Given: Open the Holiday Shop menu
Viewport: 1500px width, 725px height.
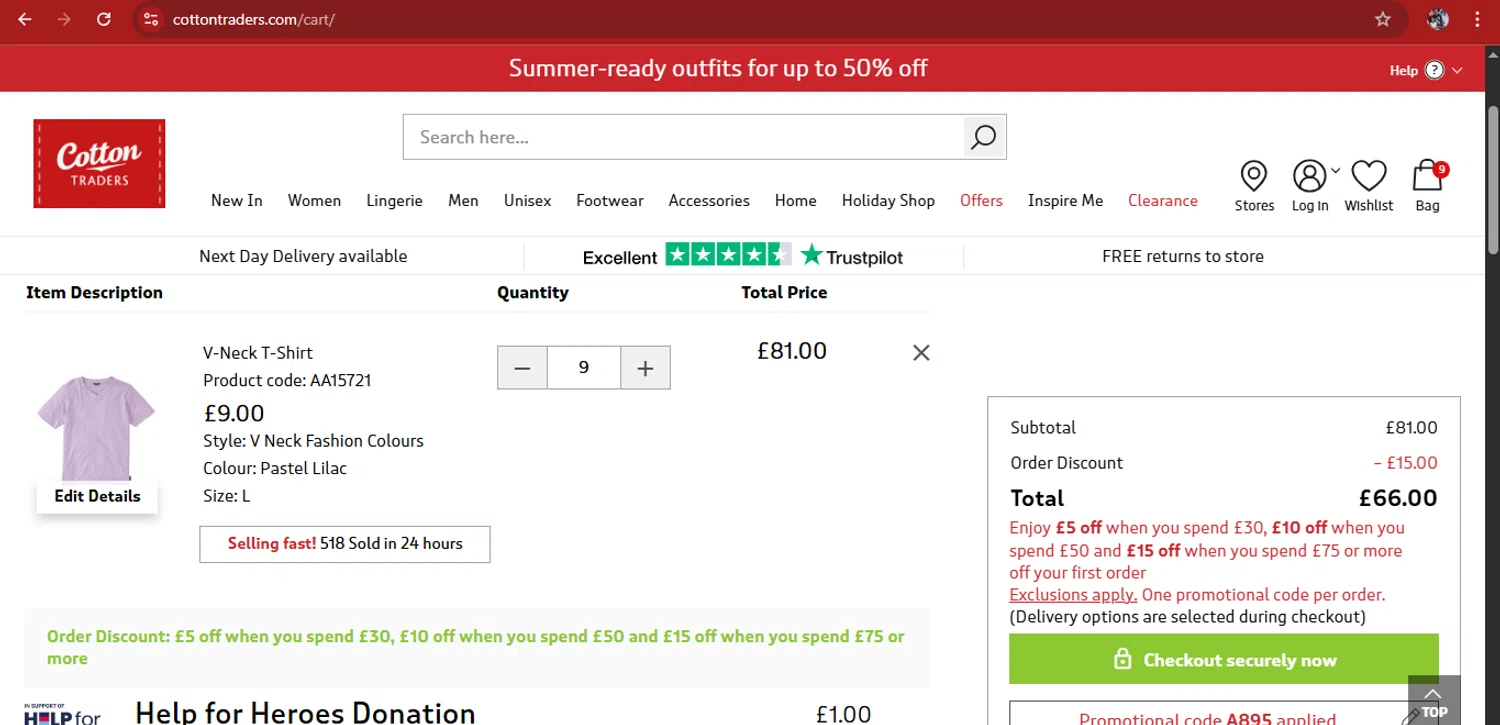Looking at the screenshot, I should [x=888, y=200].
